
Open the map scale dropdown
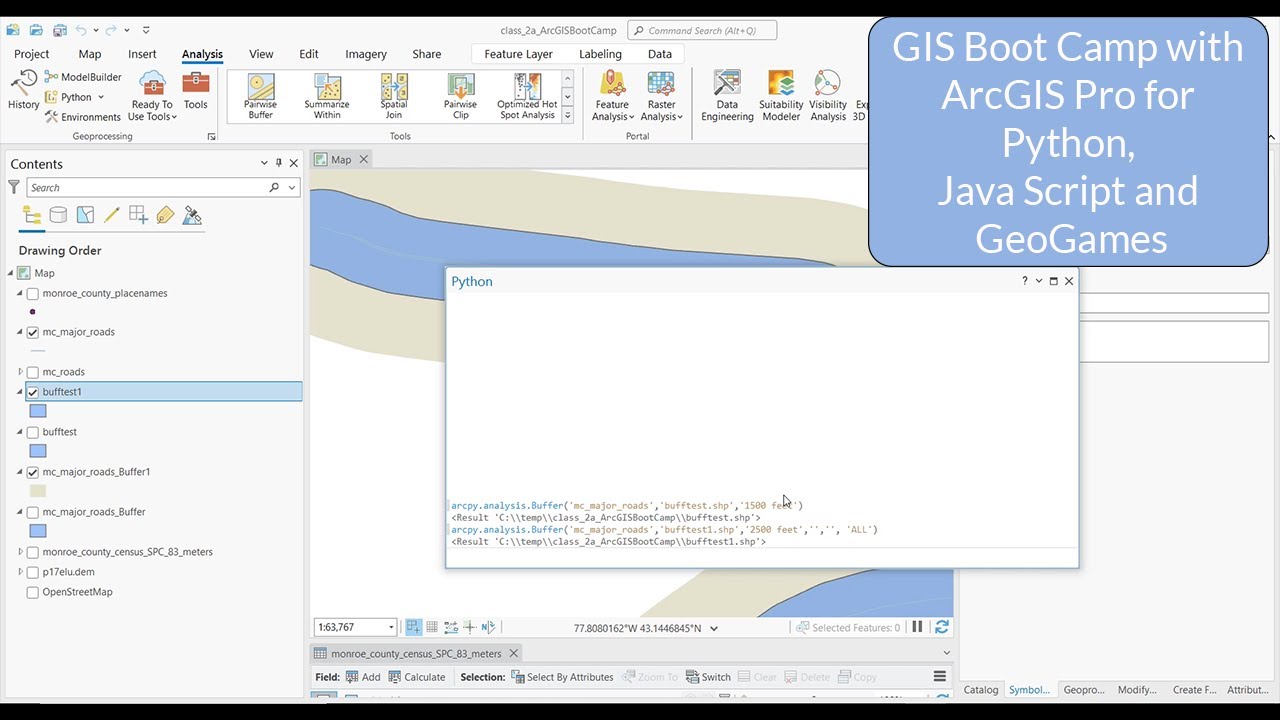tap(391, 627)
